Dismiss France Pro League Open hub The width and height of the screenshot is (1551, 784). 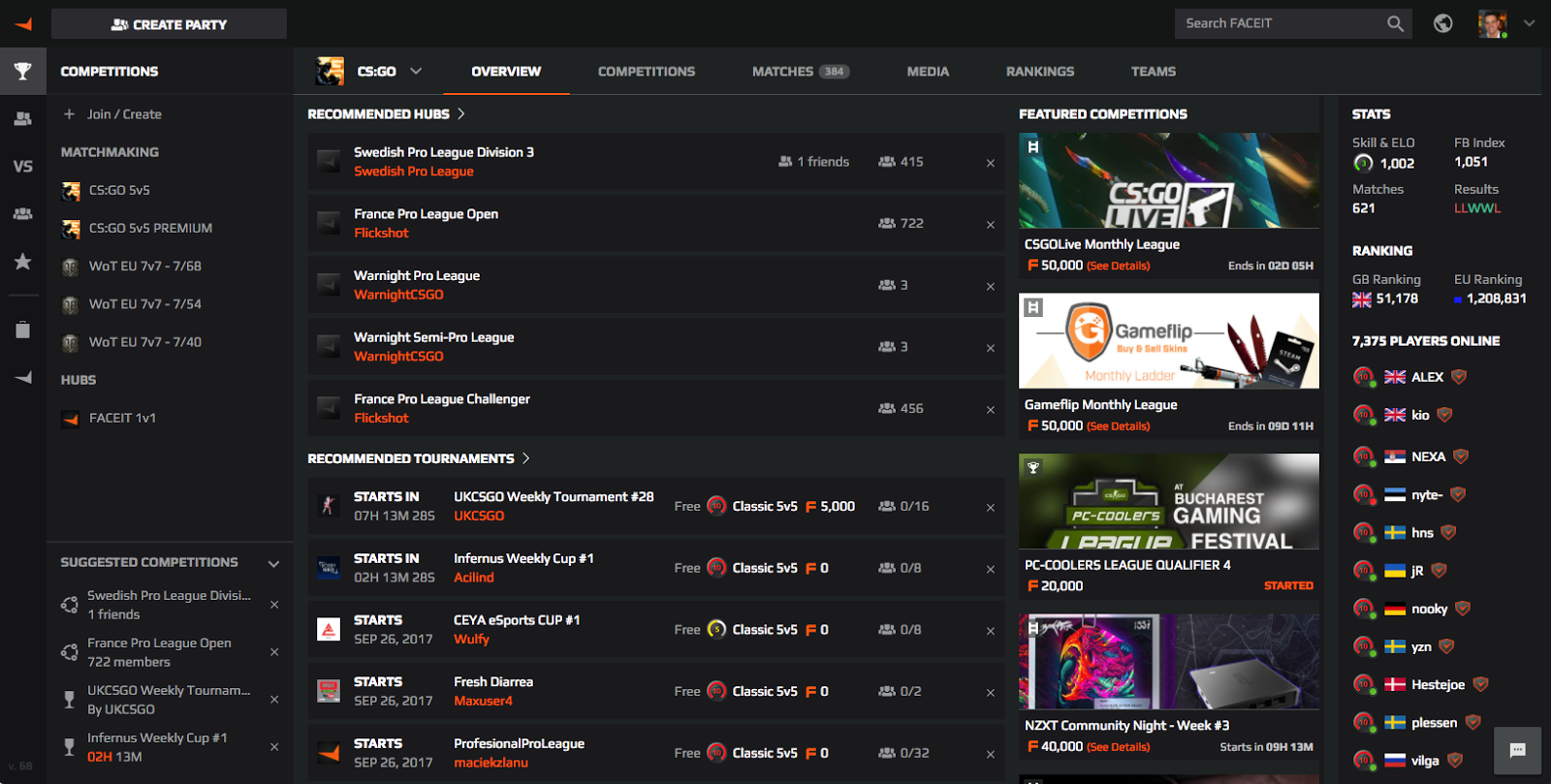click(x=991, y=225)
